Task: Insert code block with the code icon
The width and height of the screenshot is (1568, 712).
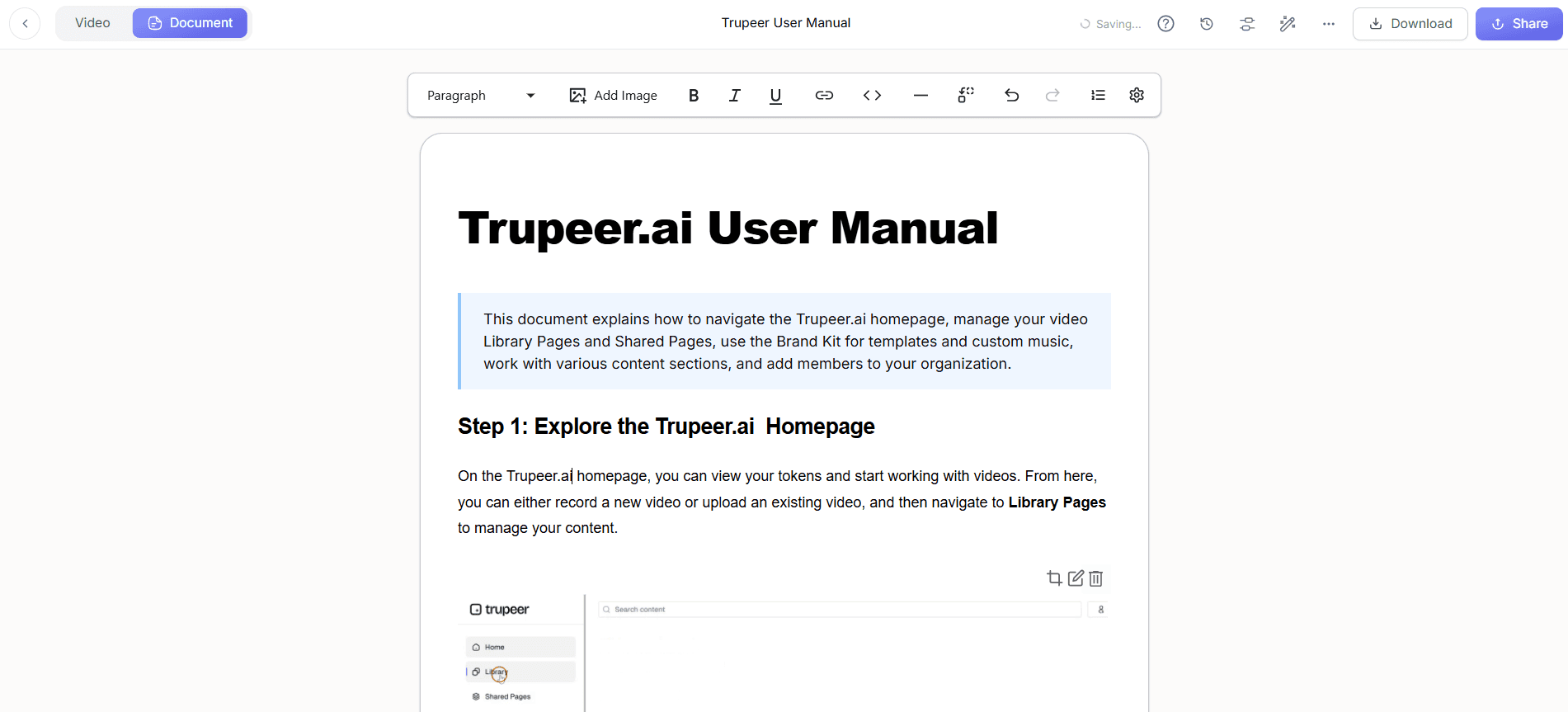Action: coord(872,96)
